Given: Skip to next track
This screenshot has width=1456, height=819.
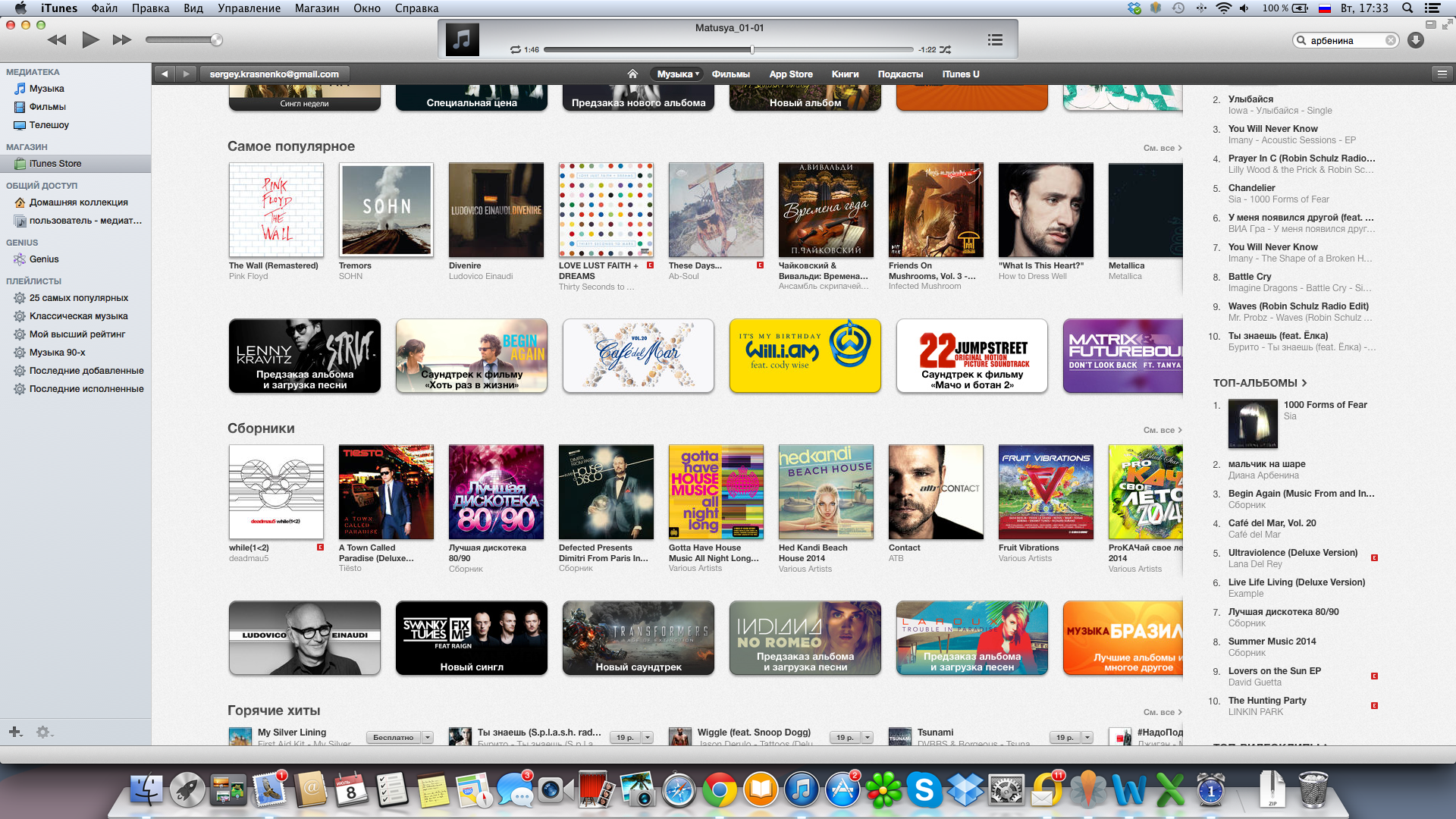Looking at the screenshot, I should pyautogui.click(x=121, y=39).
